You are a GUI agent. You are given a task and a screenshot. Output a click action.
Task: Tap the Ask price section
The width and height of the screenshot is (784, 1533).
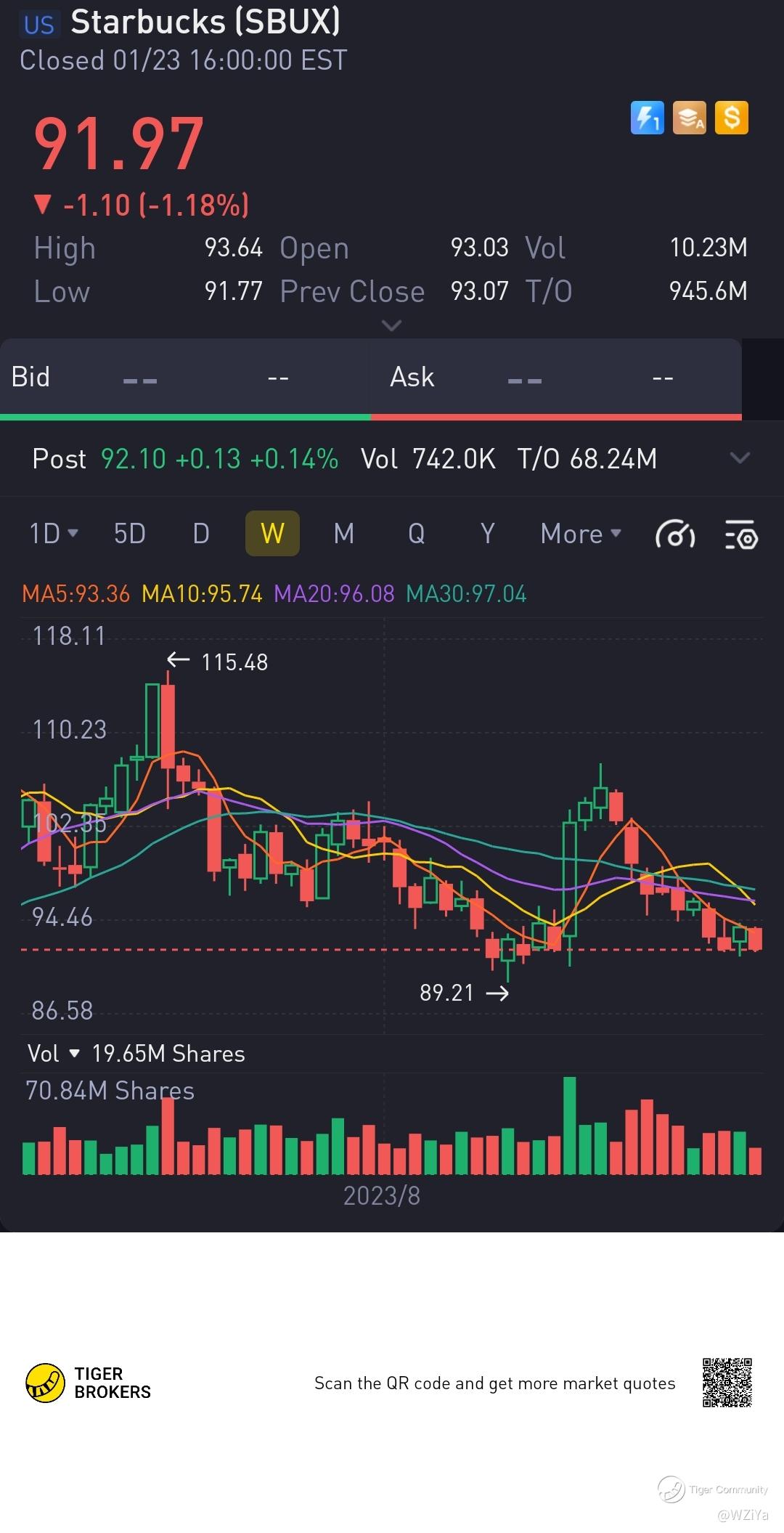click(556, 378)
